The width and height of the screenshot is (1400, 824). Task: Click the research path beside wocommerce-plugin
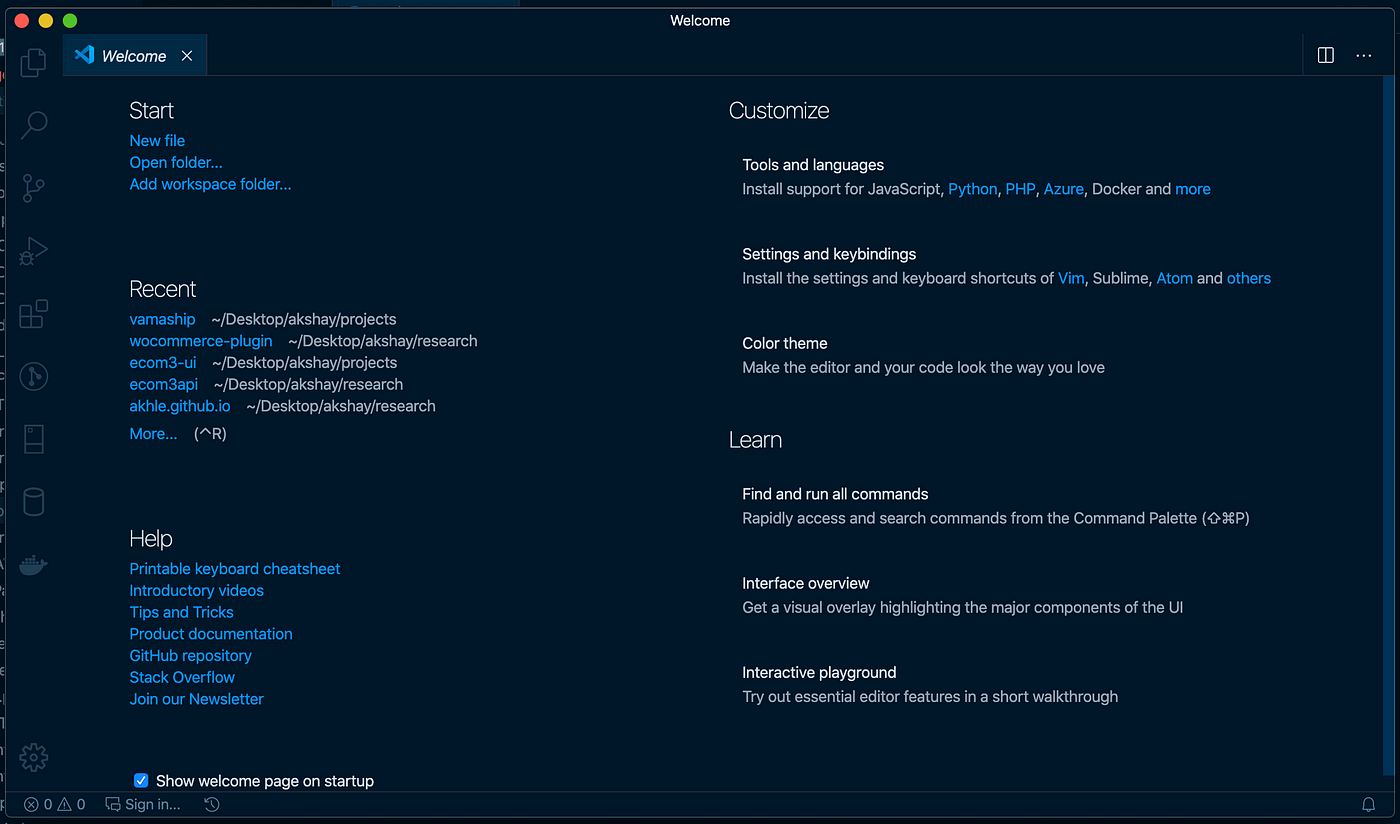click(383, 341)
